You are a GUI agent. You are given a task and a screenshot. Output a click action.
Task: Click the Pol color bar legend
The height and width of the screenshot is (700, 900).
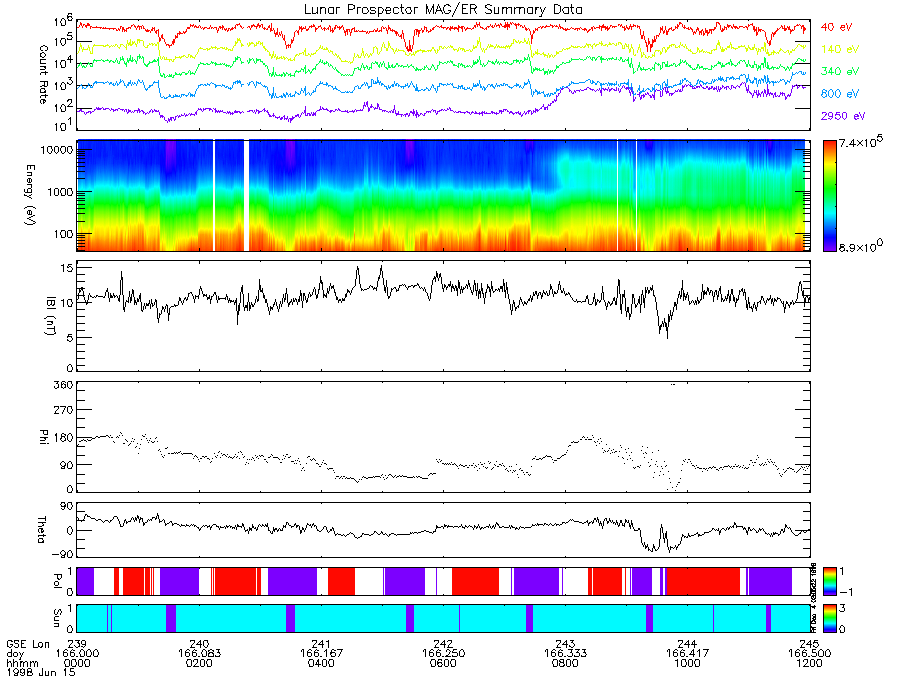(x=829, y=581)
